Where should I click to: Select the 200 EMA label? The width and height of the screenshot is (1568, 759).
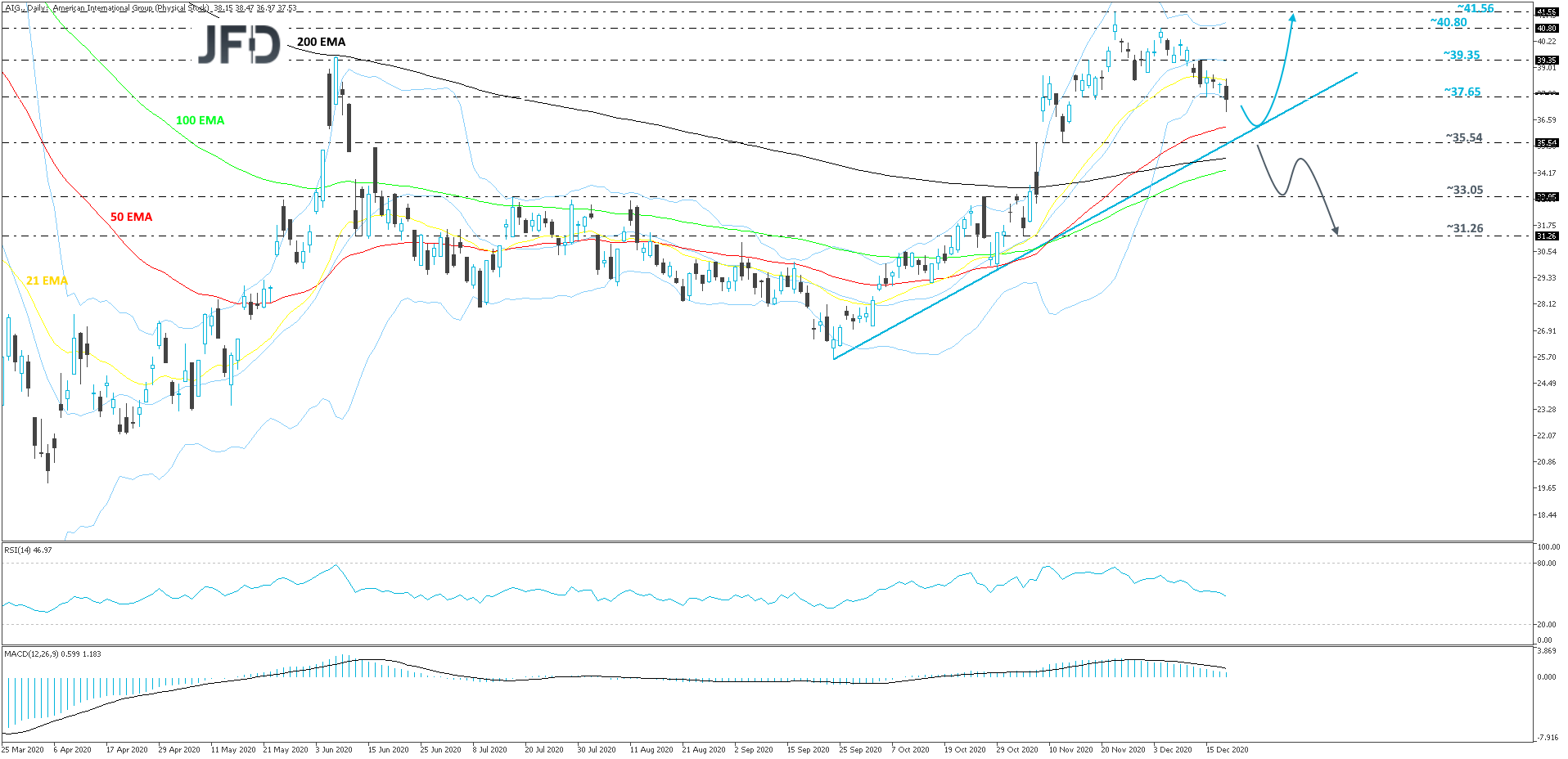[x=321, y=42]
